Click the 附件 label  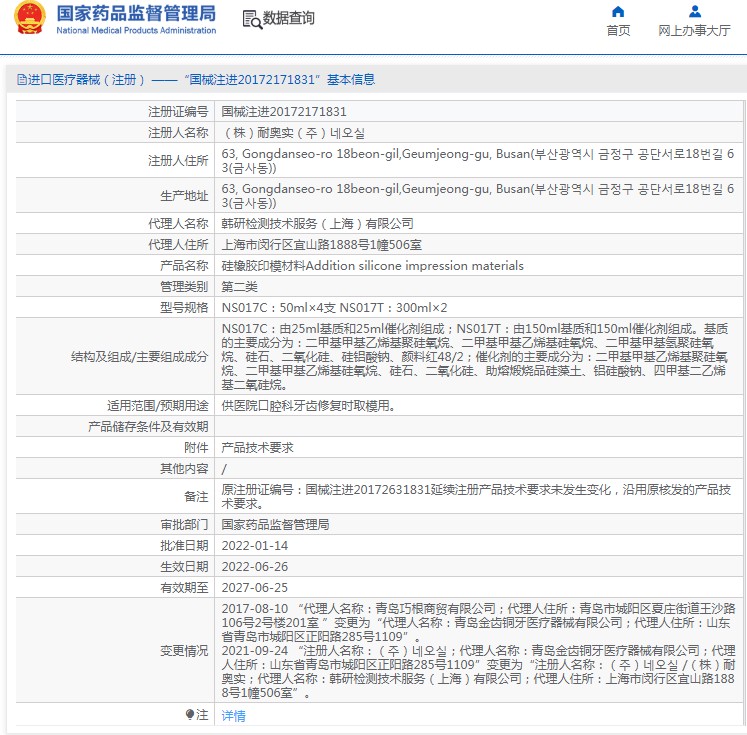196,448
